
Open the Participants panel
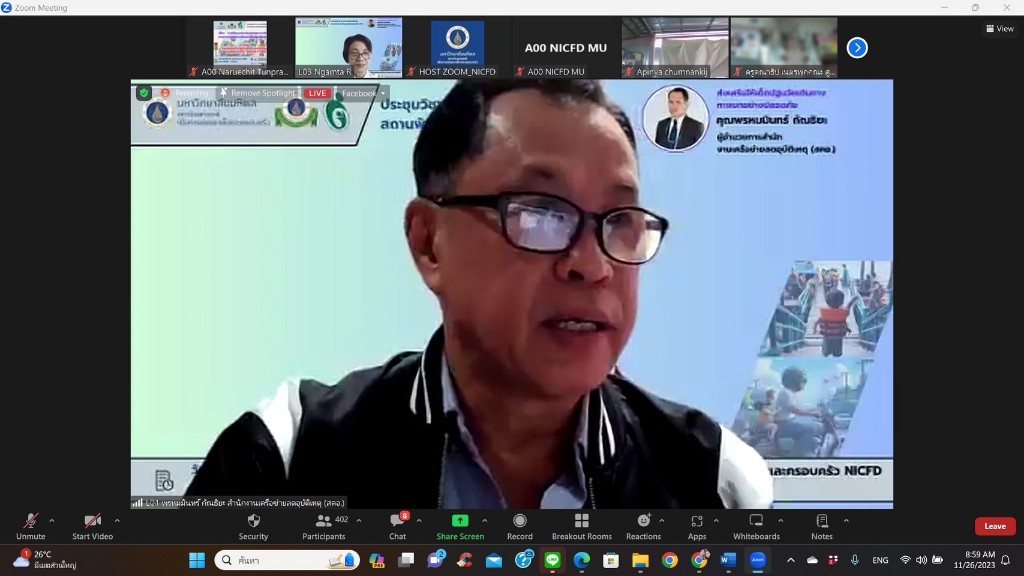coord(324,526)
